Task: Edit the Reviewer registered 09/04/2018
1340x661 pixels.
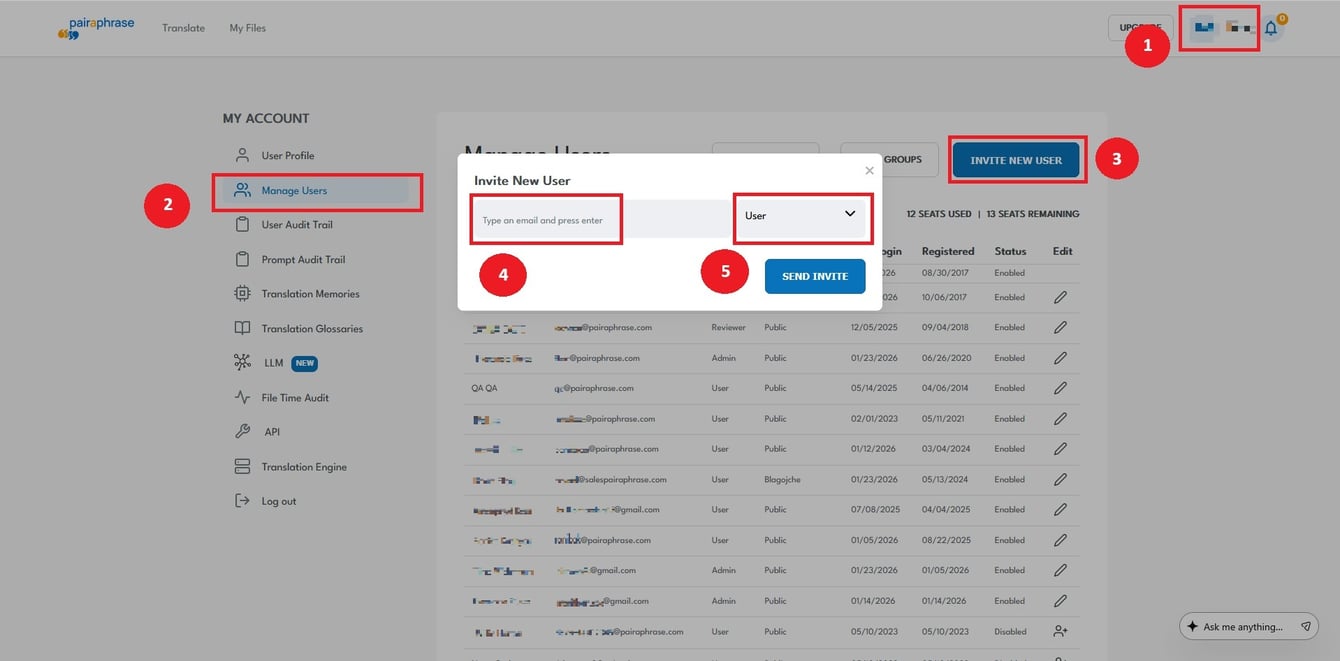Action: click(1060, 327)
